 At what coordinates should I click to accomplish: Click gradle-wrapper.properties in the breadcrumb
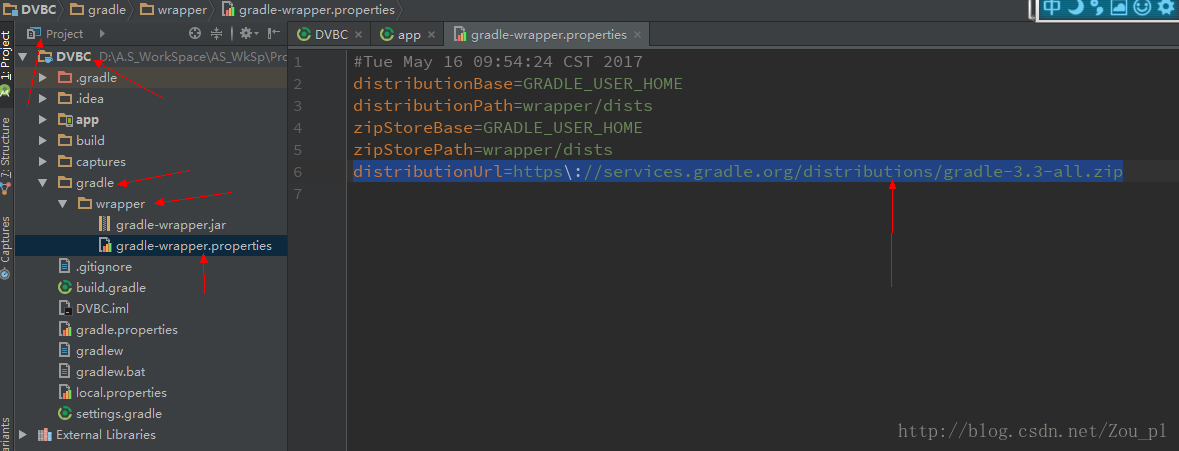[308, 10]
